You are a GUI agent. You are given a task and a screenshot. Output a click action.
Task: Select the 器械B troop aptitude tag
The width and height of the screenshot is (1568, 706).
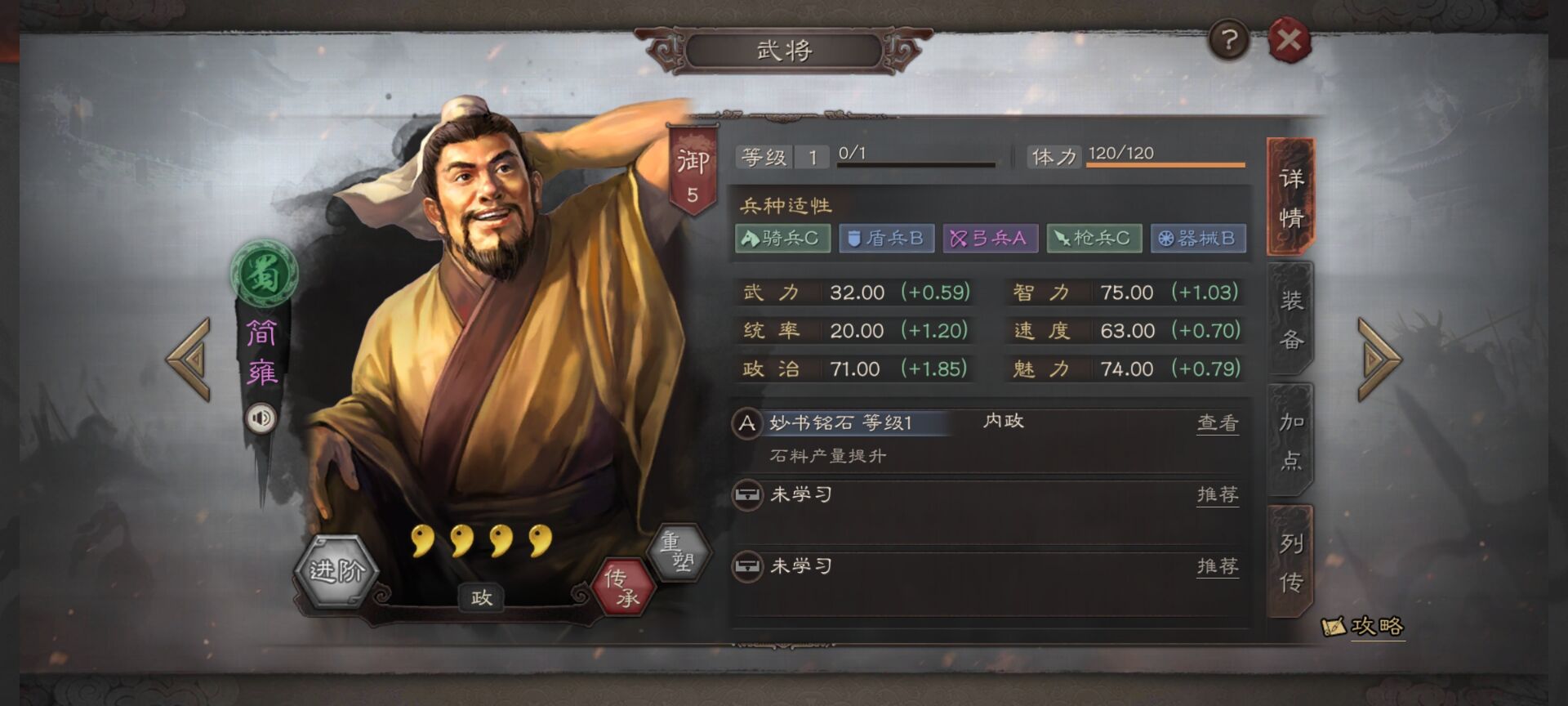click(1198, 238)
